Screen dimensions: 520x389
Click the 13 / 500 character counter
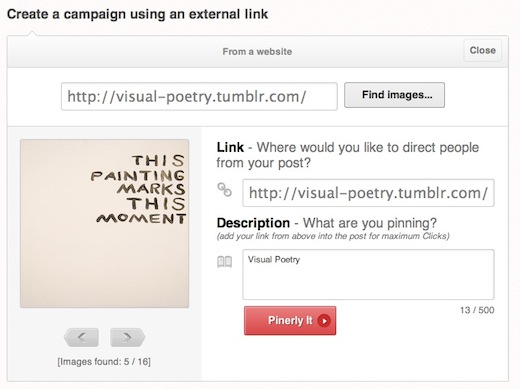coord(477,310)
